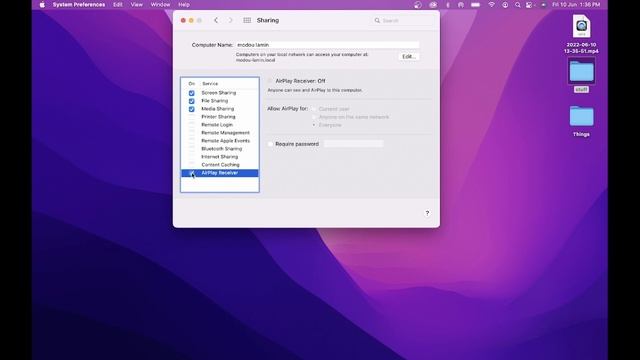Open the Help menu
The width and height of the screenshot is (640, 360).
pyautogui.click(x=184, y=5)
